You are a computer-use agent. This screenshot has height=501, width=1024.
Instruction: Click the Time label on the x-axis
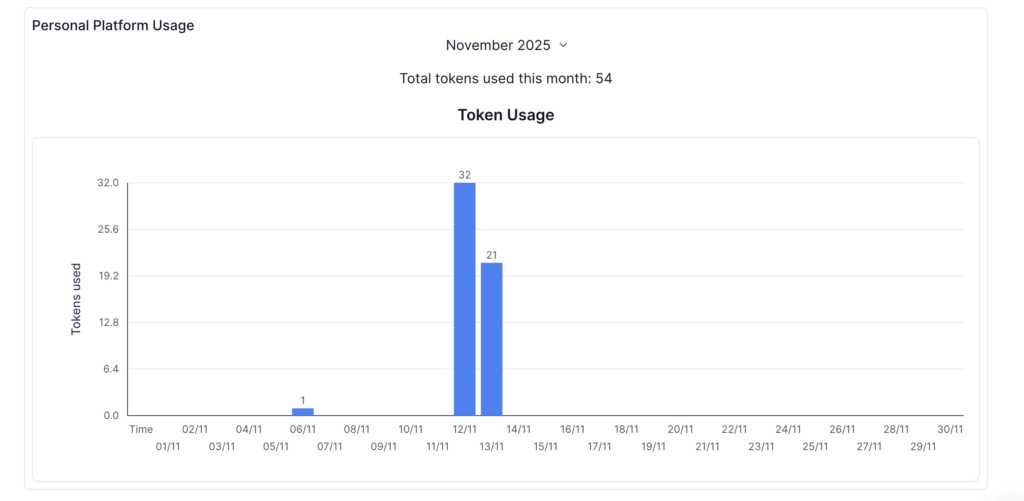pyautogui.click(x=141, y=429)
